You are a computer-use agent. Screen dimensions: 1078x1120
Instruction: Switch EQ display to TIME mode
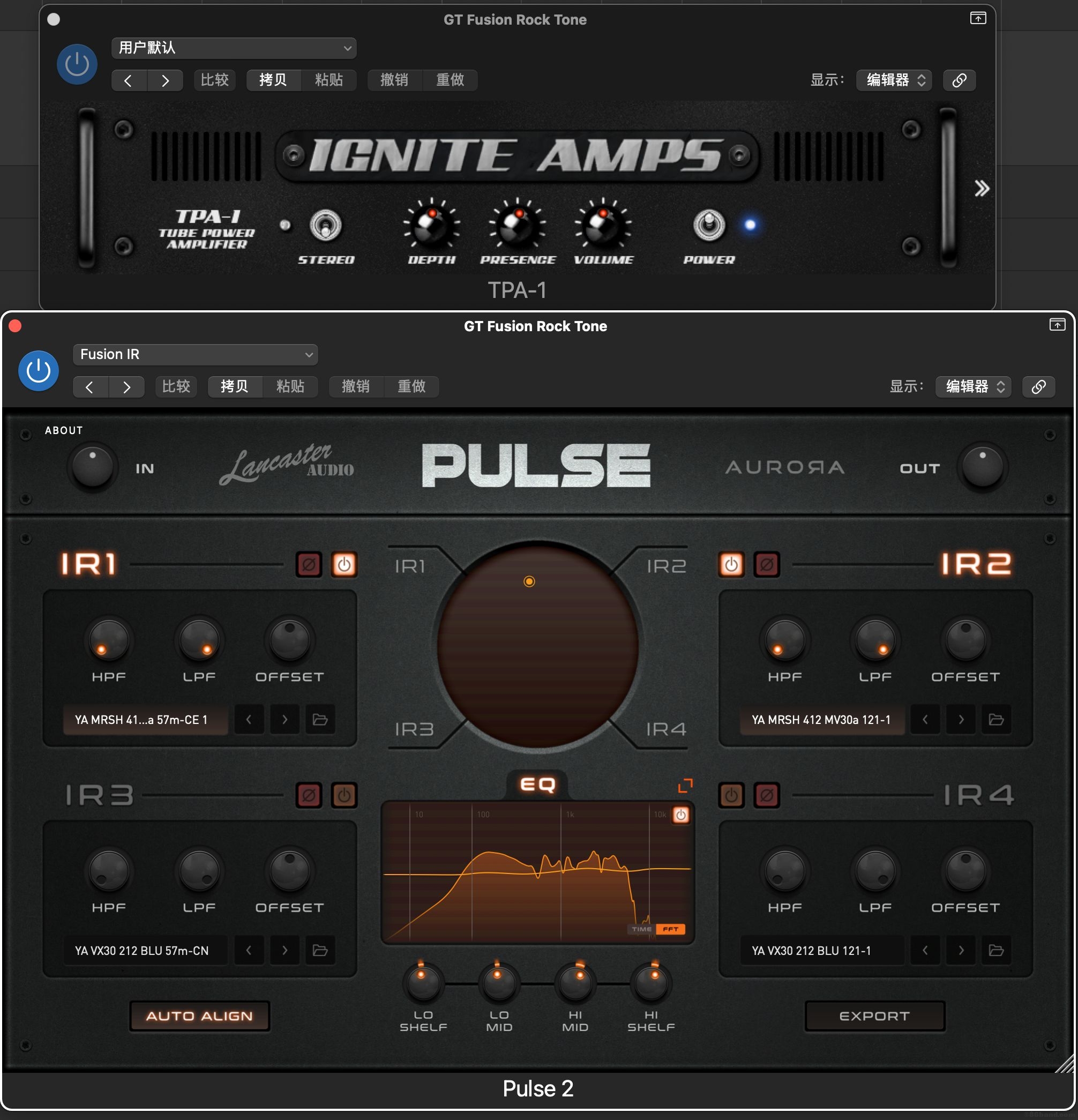(x=641, y=929)
